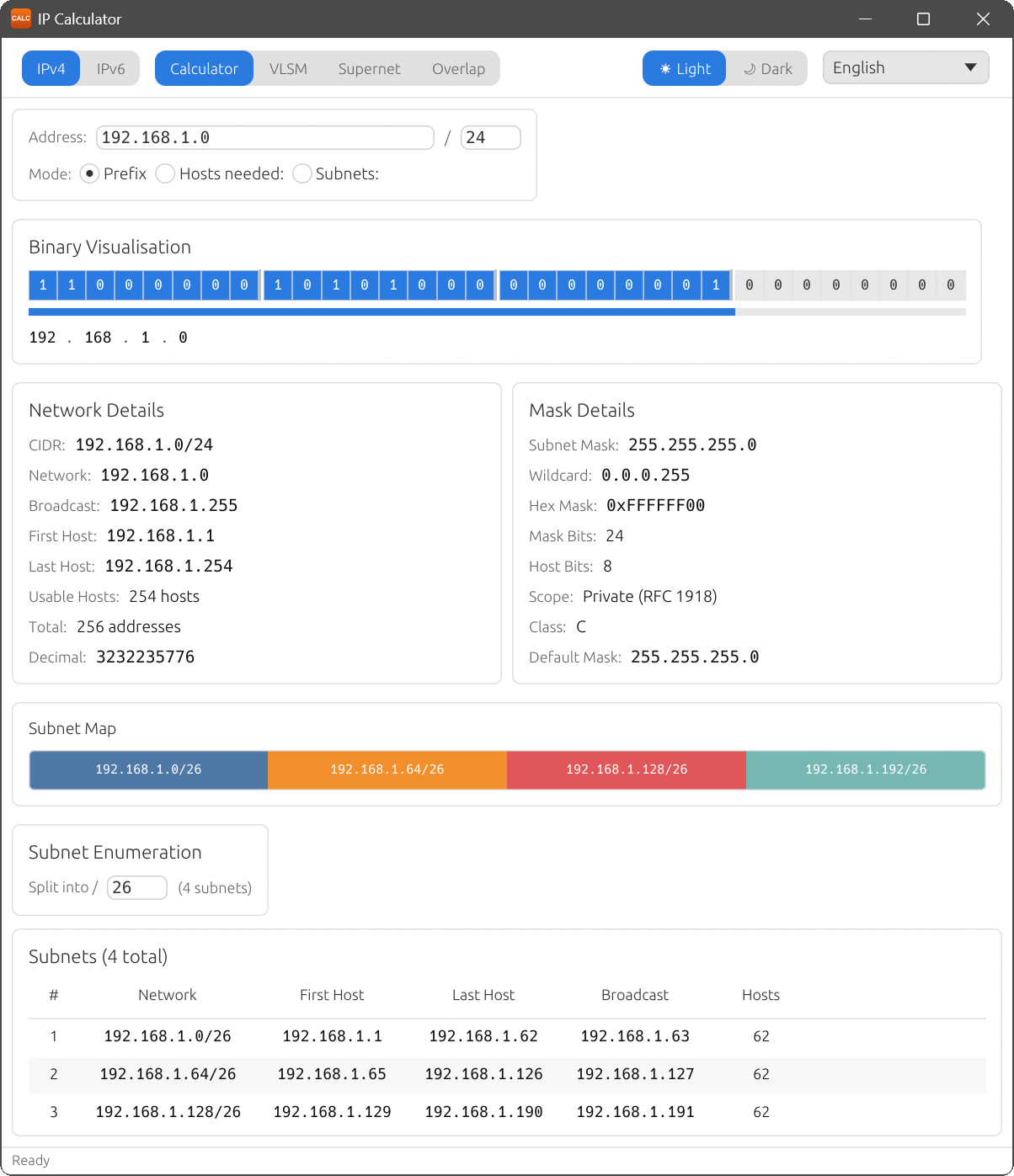Switch back to IPv4 mode
Image resolution: width=1014 pixels, height=1176 pixels.
pos(51,68)
